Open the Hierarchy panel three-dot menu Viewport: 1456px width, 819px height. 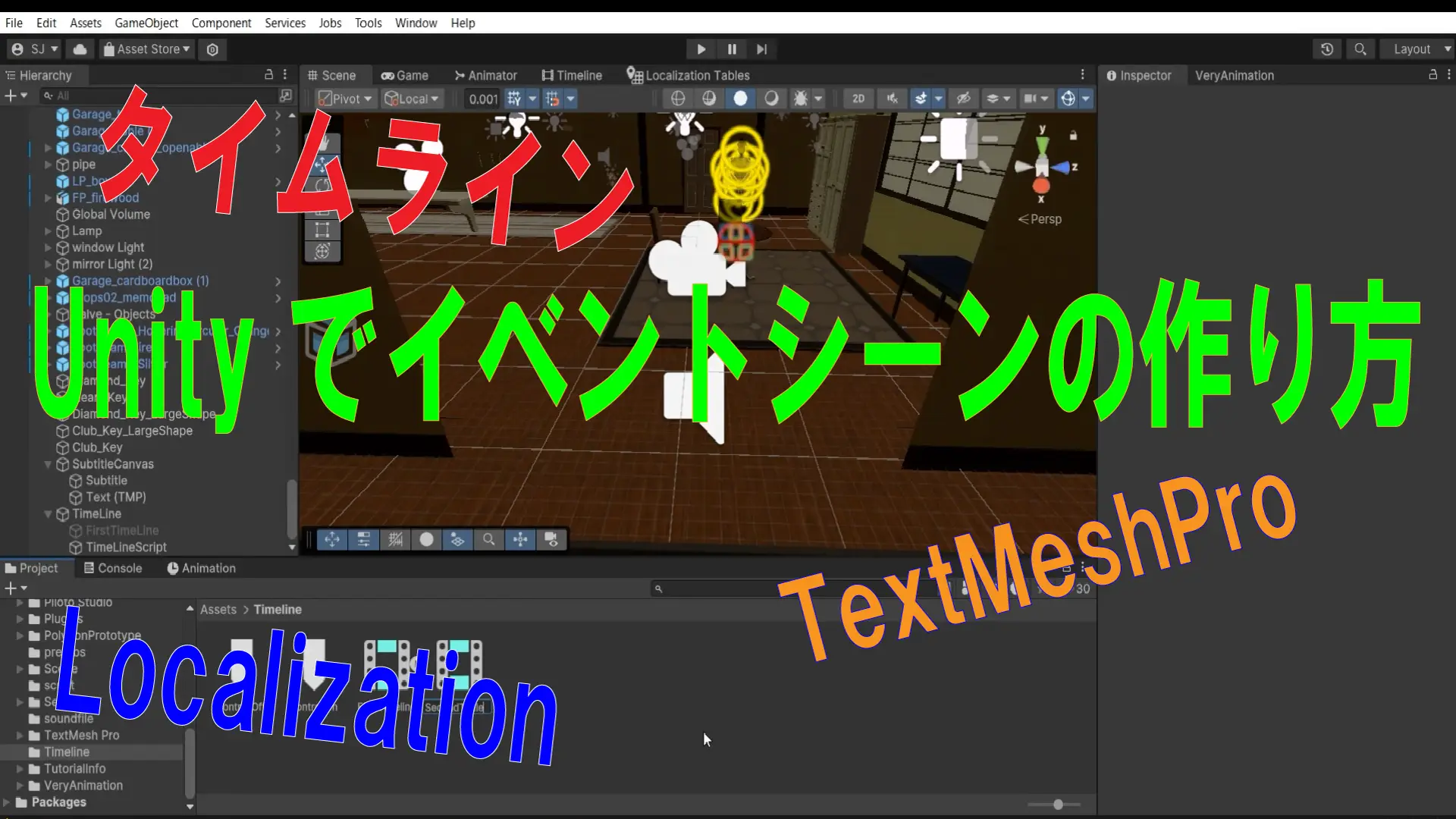pos(285,75)
